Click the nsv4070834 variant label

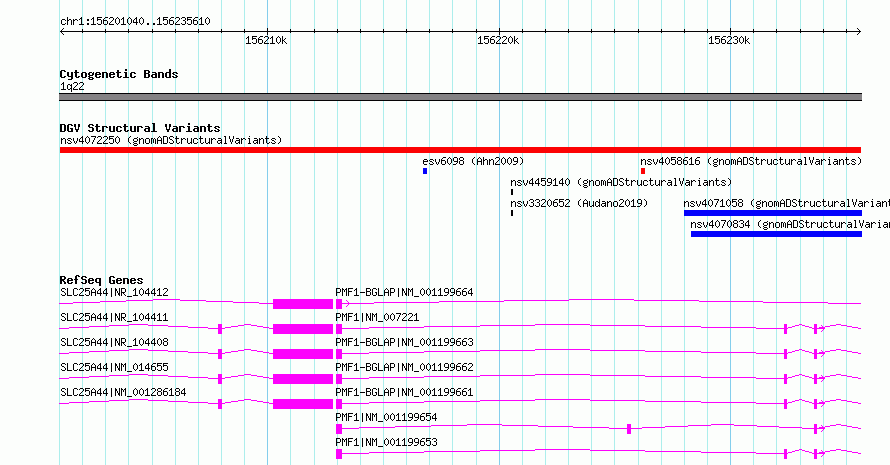[x=790, y=224]
